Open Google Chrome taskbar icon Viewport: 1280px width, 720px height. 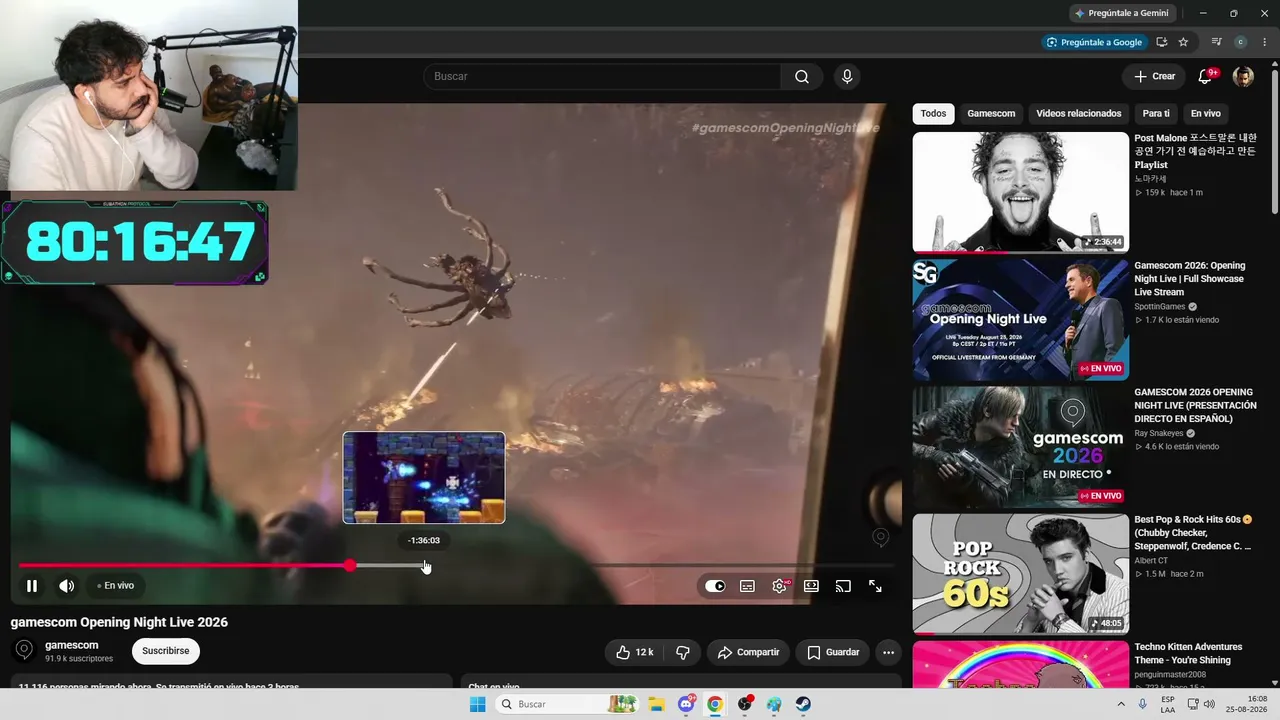[715, 704]
